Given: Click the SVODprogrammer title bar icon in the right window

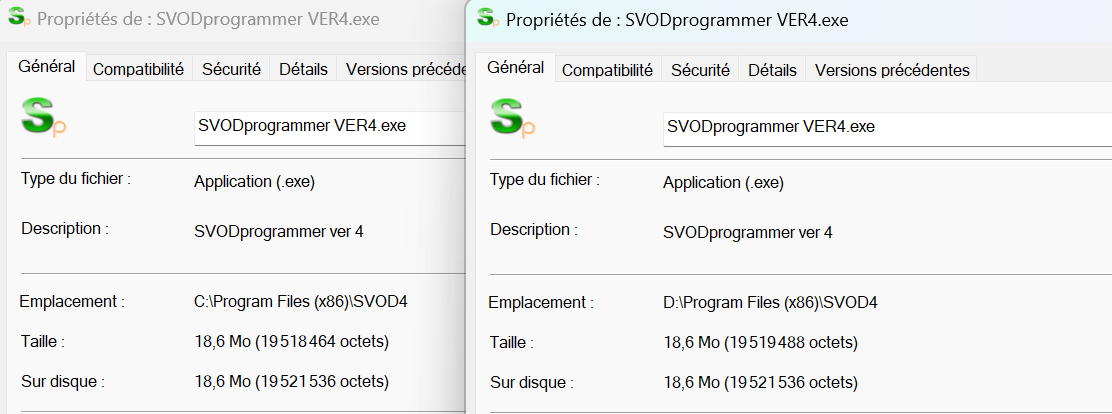Looking at the screenshot, I should click(x=486, y=18).
